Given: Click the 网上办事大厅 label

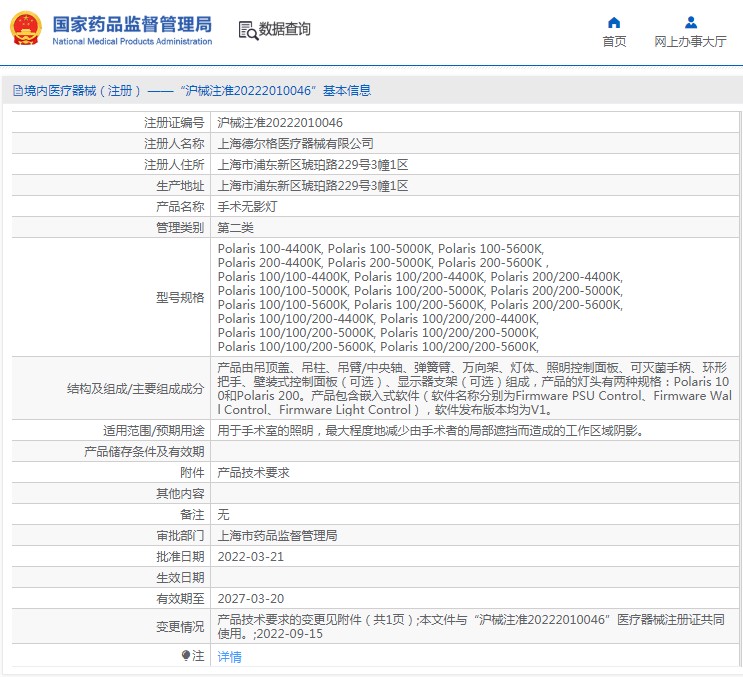Looking at the screenshot, I should (690, 42).
